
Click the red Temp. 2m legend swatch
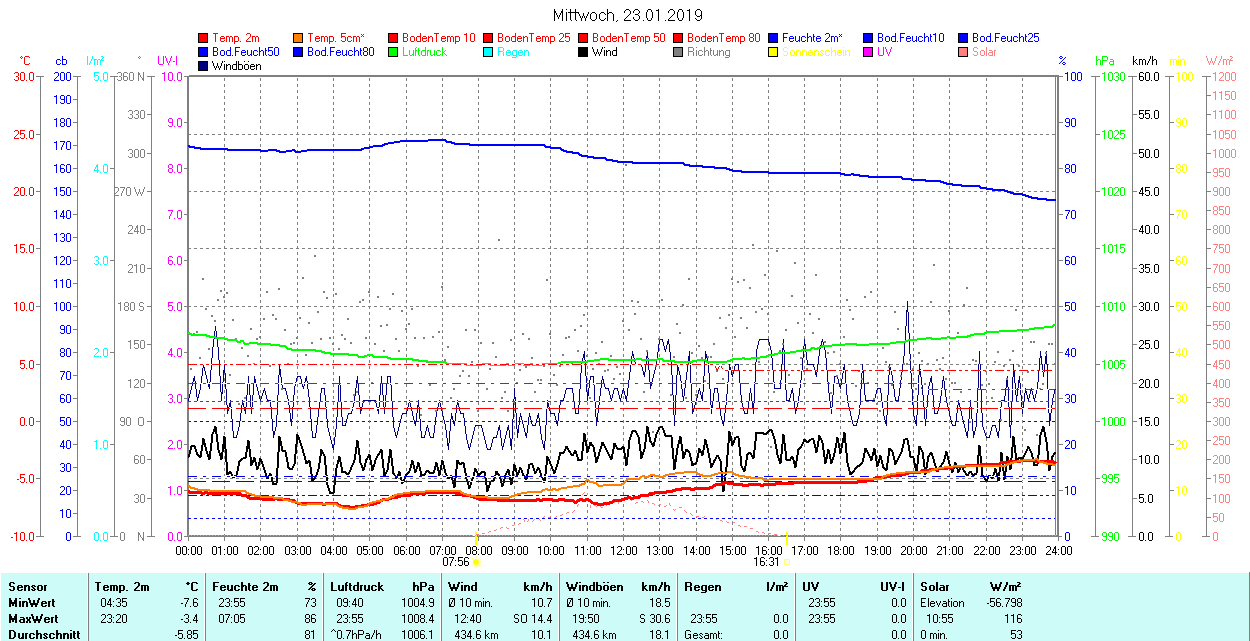tap(203, 38)
